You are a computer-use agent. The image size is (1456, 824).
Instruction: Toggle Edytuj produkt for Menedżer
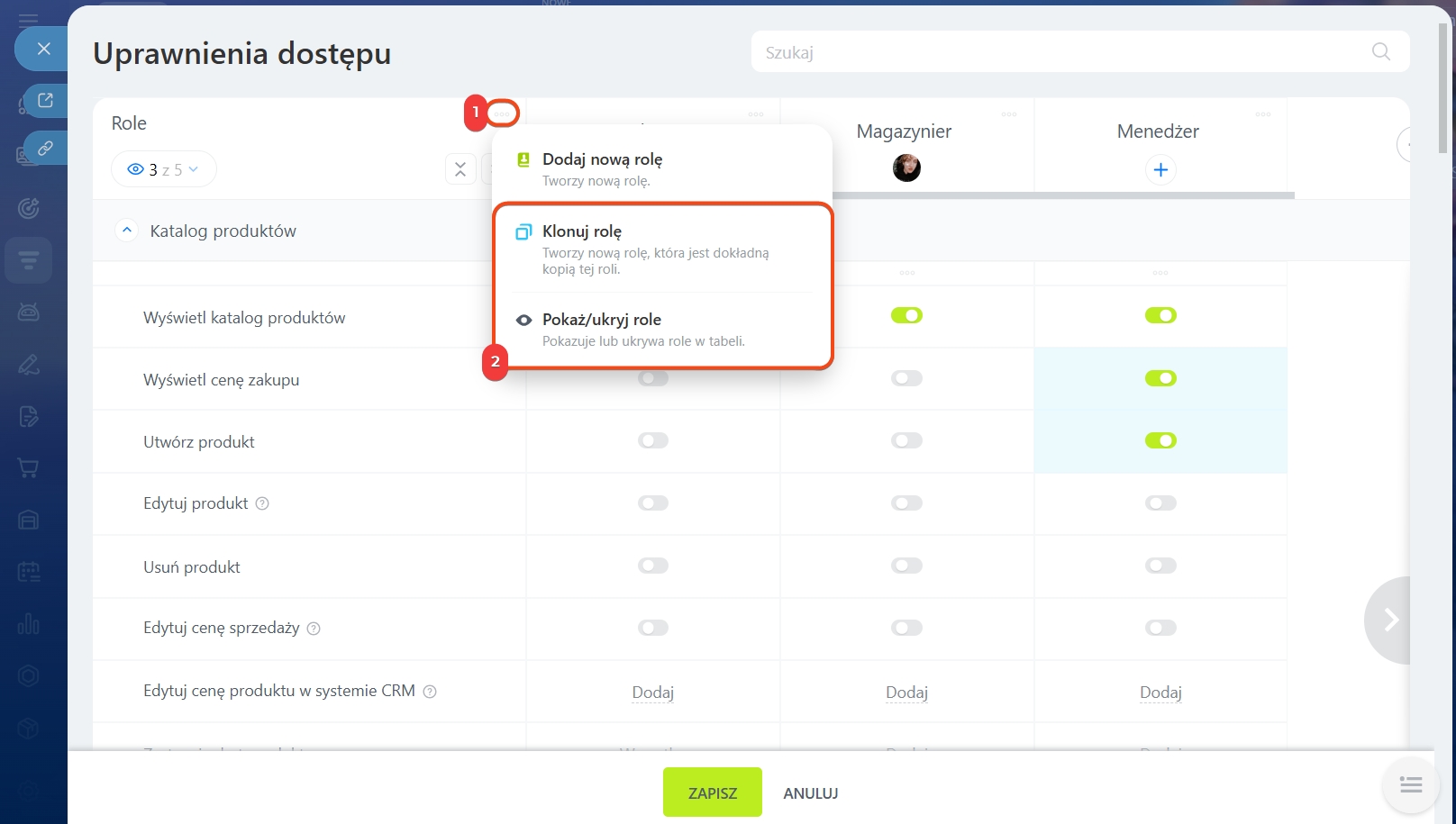coord(1160,503)
